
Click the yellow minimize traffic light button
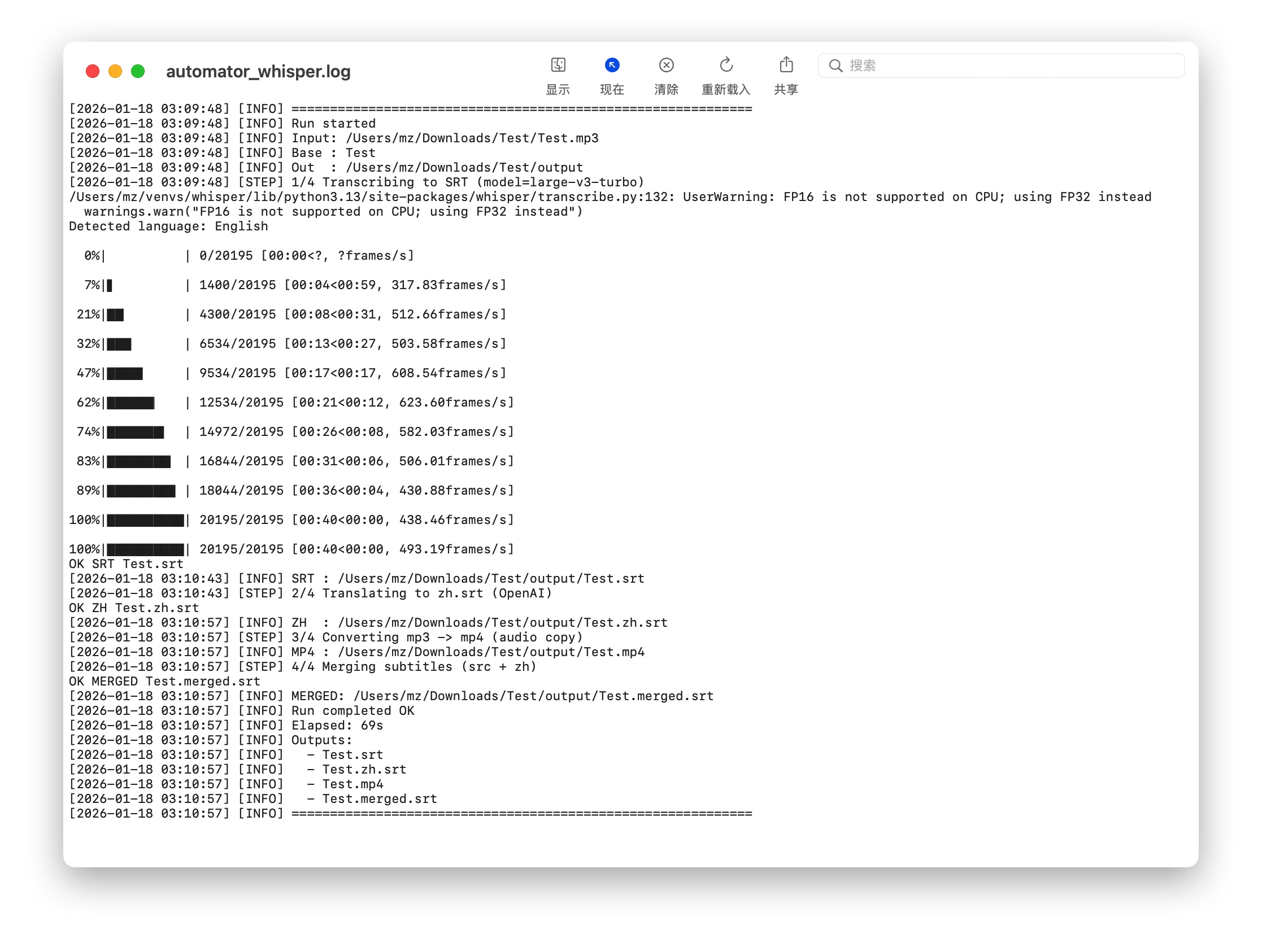[116, 71]
